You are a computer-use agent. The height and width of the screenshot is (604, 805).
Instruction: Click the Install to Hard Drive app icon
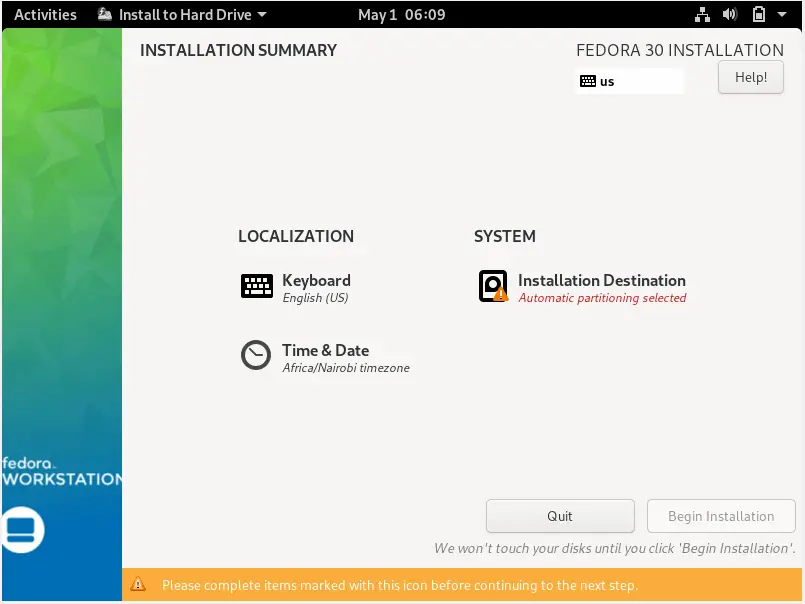(105, 14)
